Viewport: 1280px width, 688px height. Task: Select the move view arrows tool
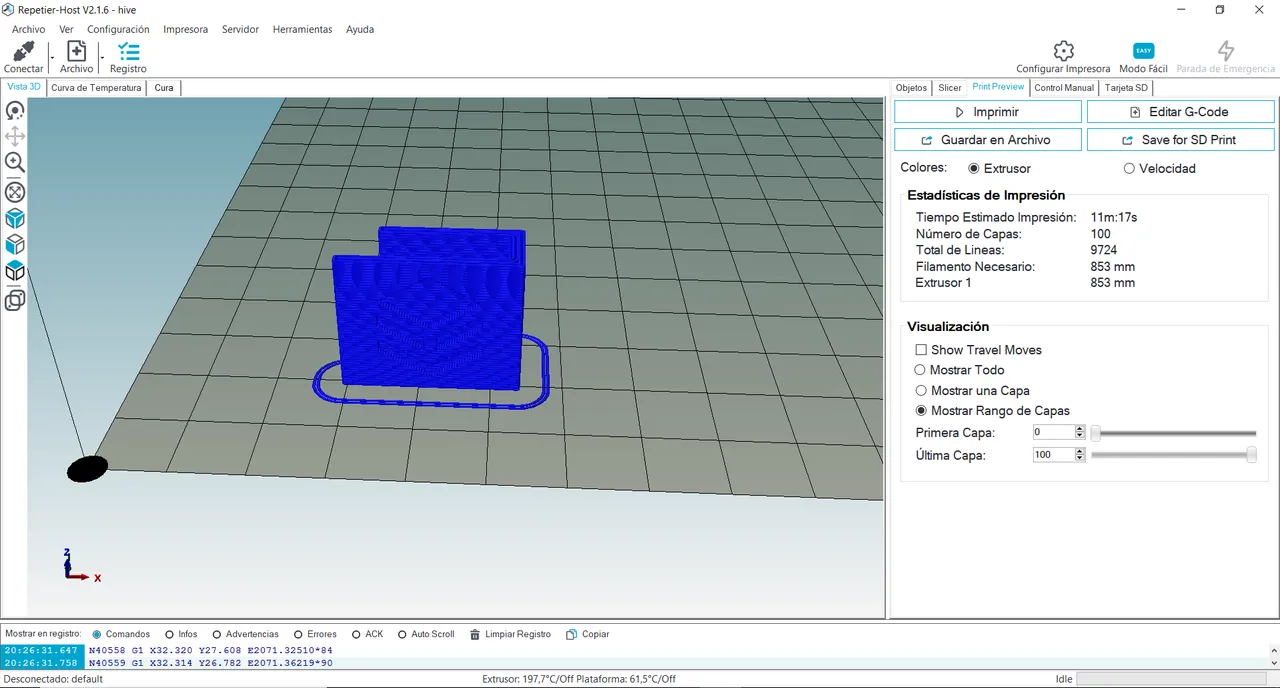tap(15, 136)
